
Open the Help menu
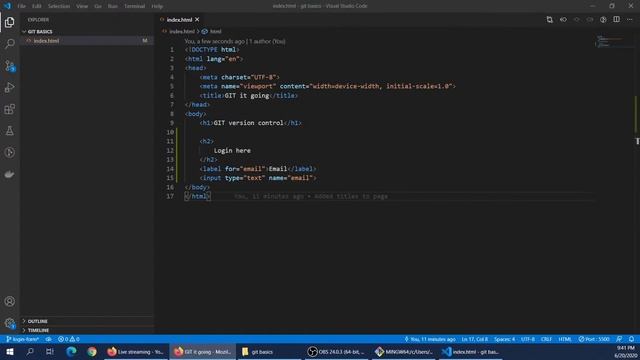click(157, 6)
